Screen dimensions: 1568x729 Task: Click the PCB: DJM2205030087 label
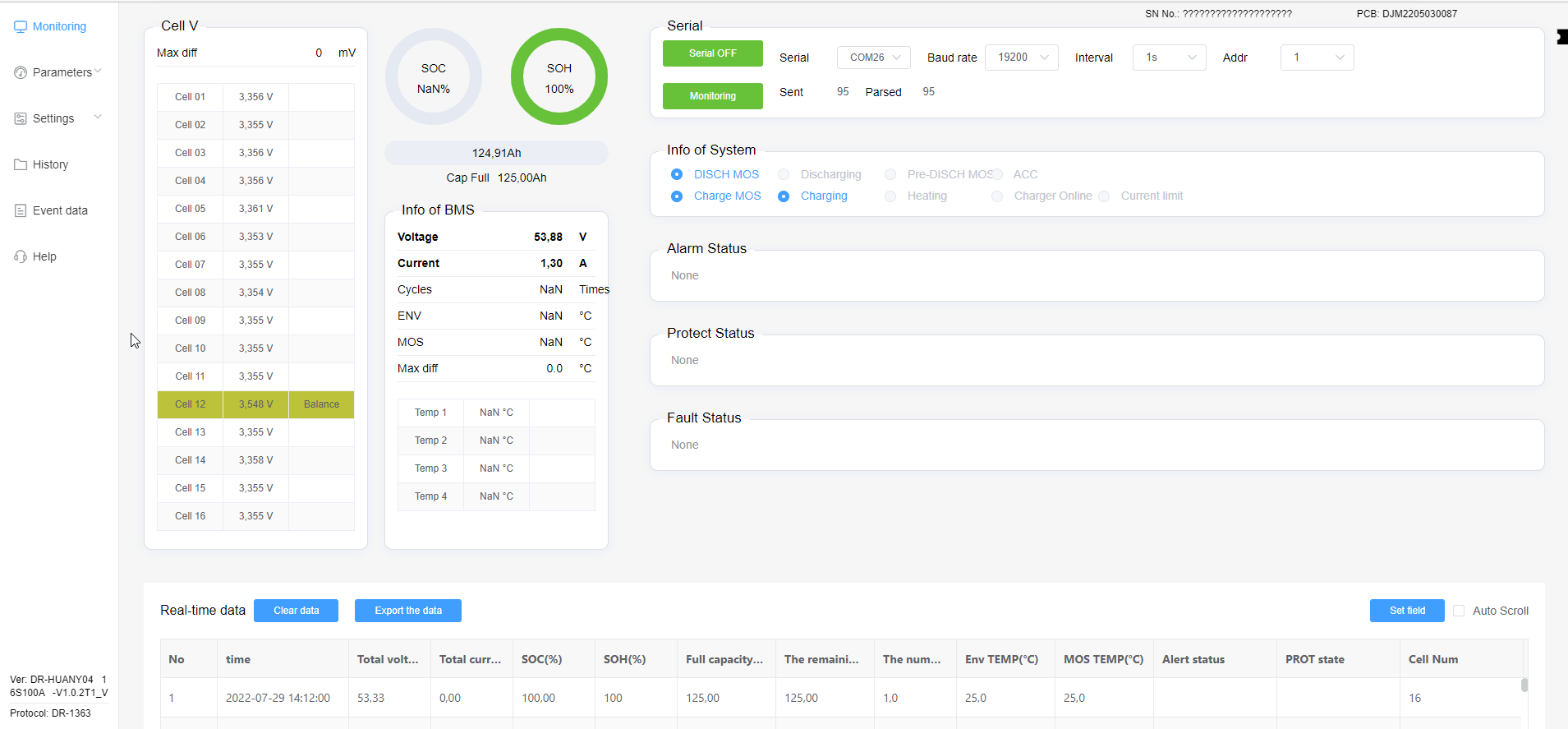click(x=1407, y=14)
